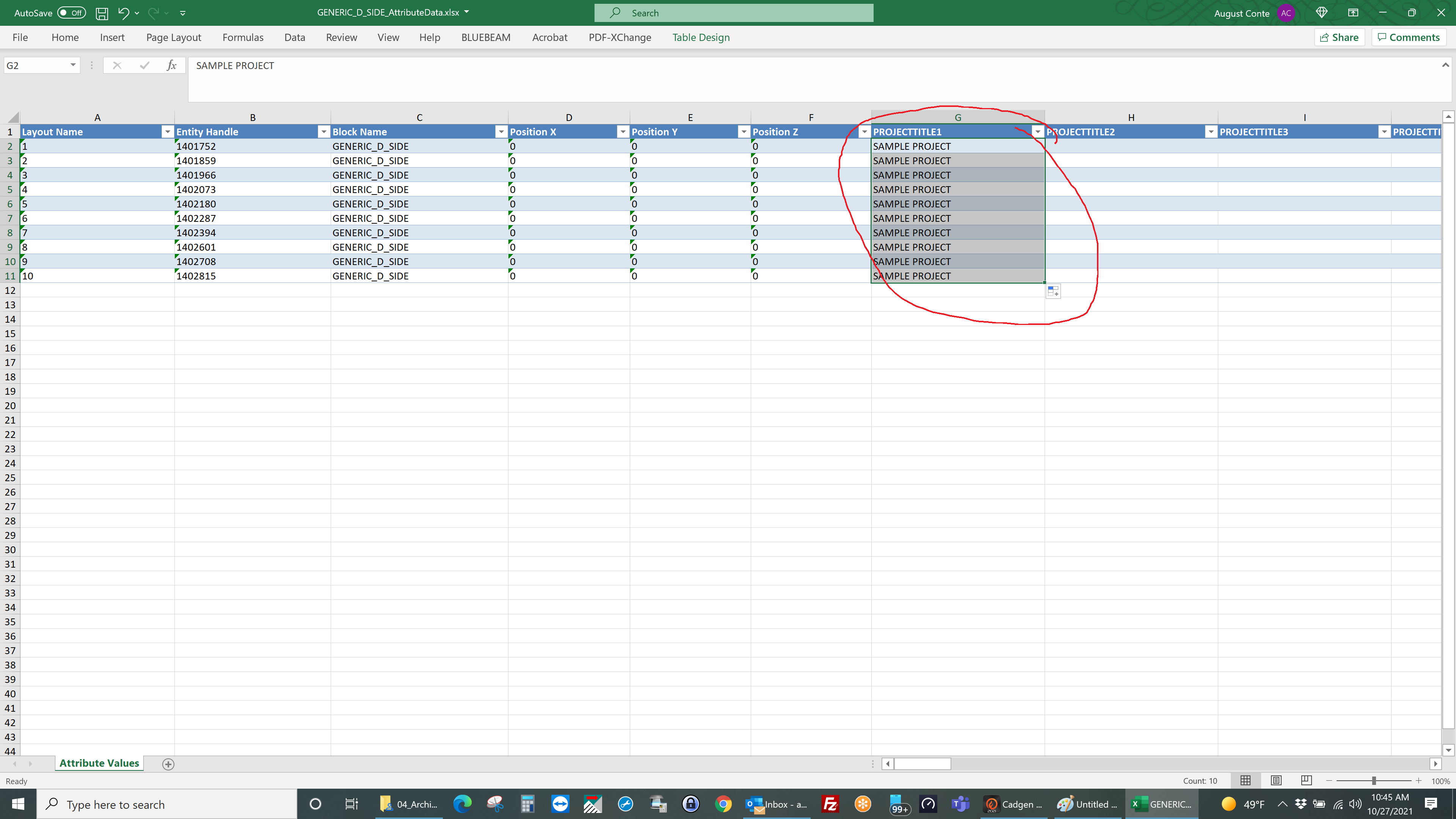Viewport: 1456px width, 819px height.
Task: Open PROJECTTITLE3 filter dropdown
Action: (1384, 132)
